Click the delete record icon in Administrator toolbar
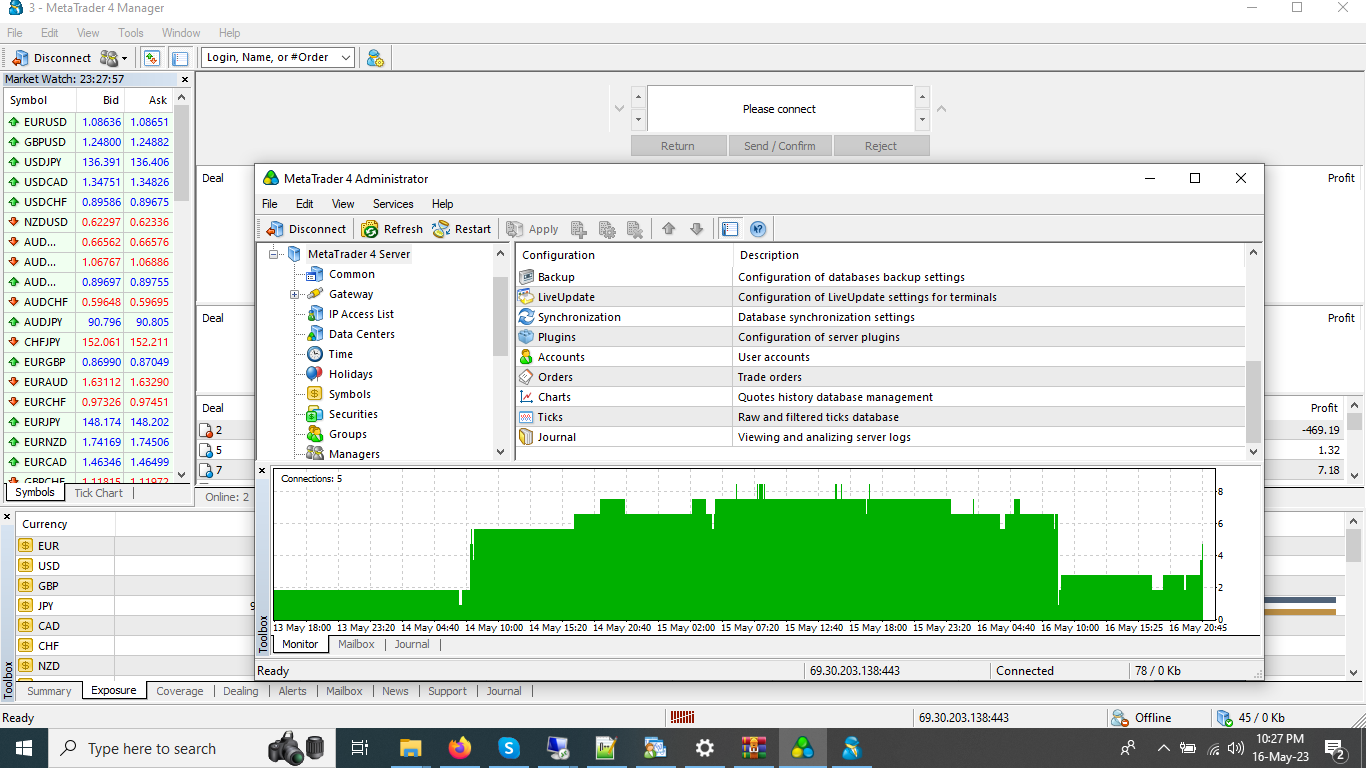The width and height of the screenshot is (1366, 768). pos(635,229)
